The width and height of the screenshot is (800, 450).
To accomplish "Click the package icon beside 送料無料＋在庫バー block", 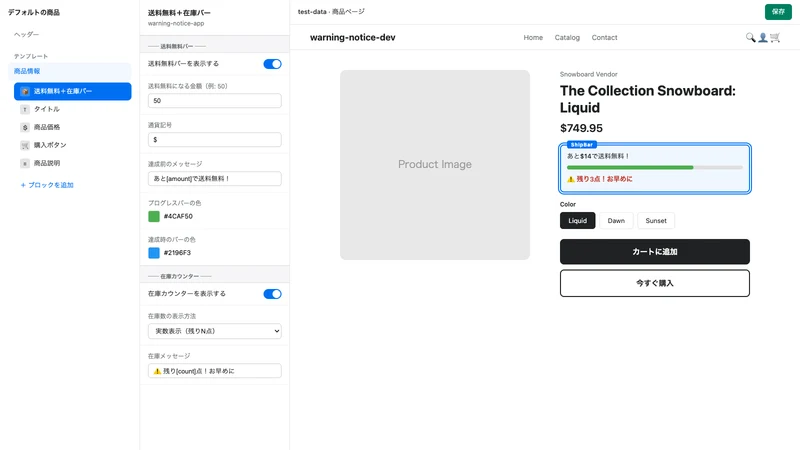I will click(25, 91).
